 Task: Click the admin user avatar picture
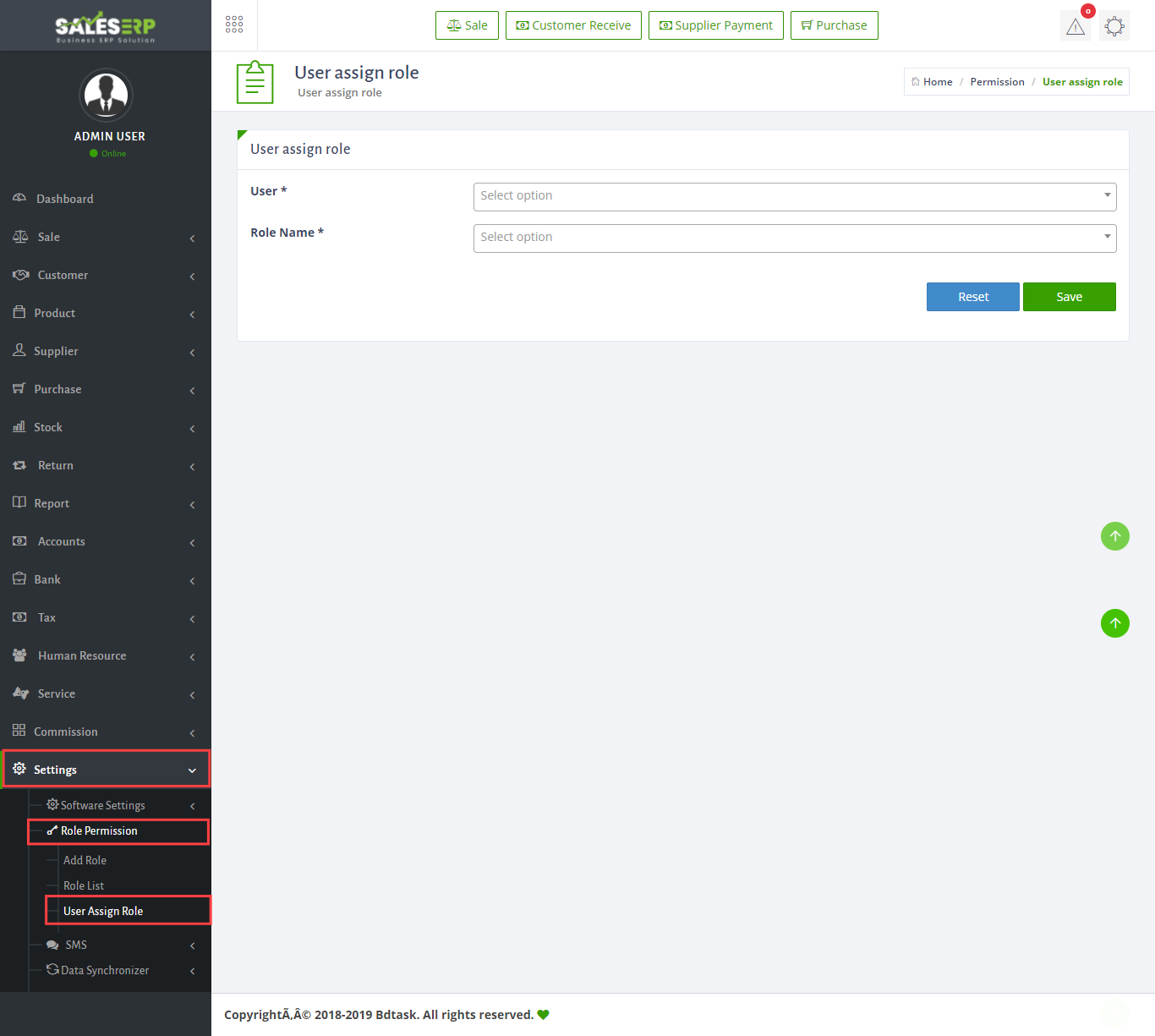coord(106,95)
